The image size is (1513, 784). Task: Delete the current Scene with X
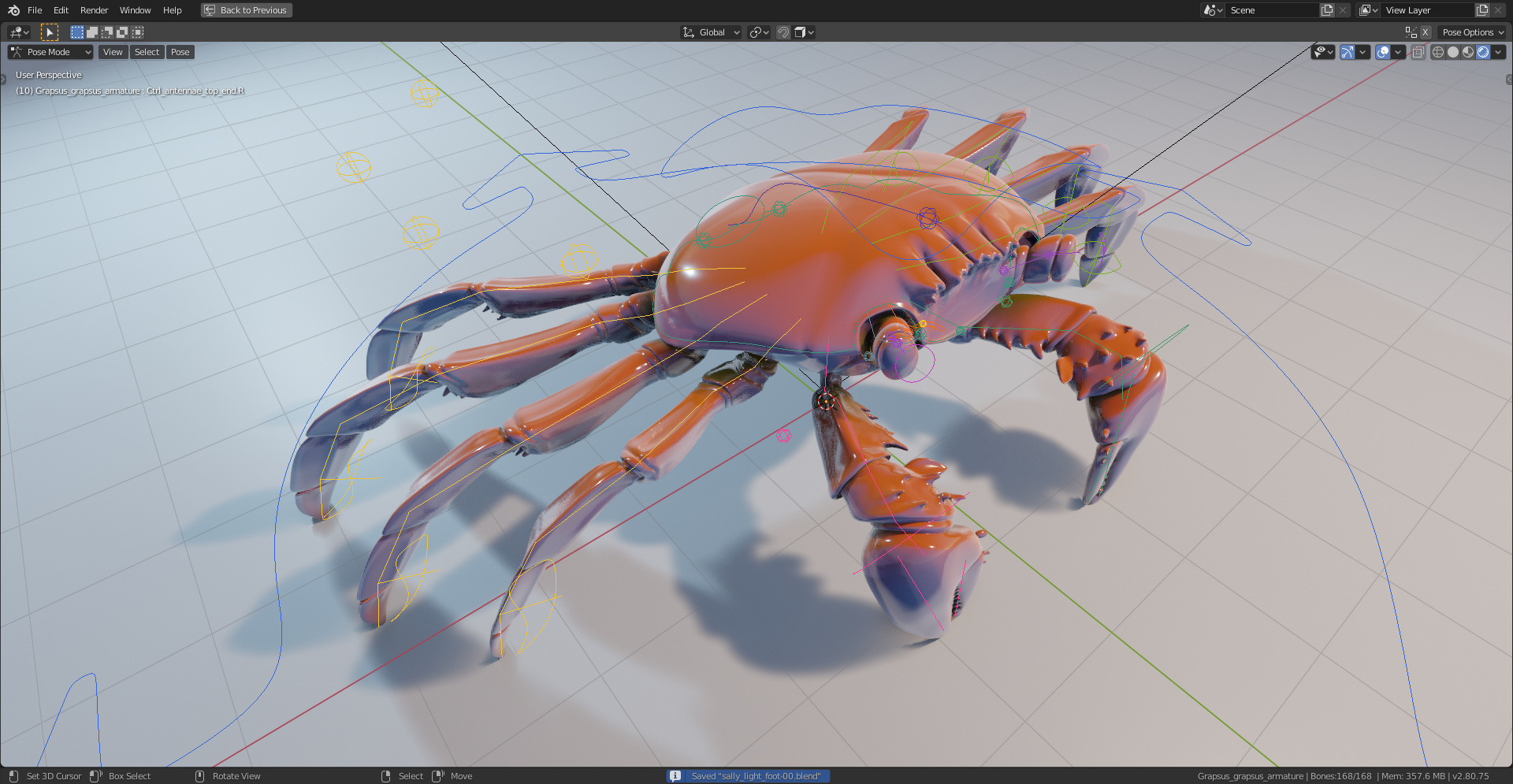[x=1343, y=10]
